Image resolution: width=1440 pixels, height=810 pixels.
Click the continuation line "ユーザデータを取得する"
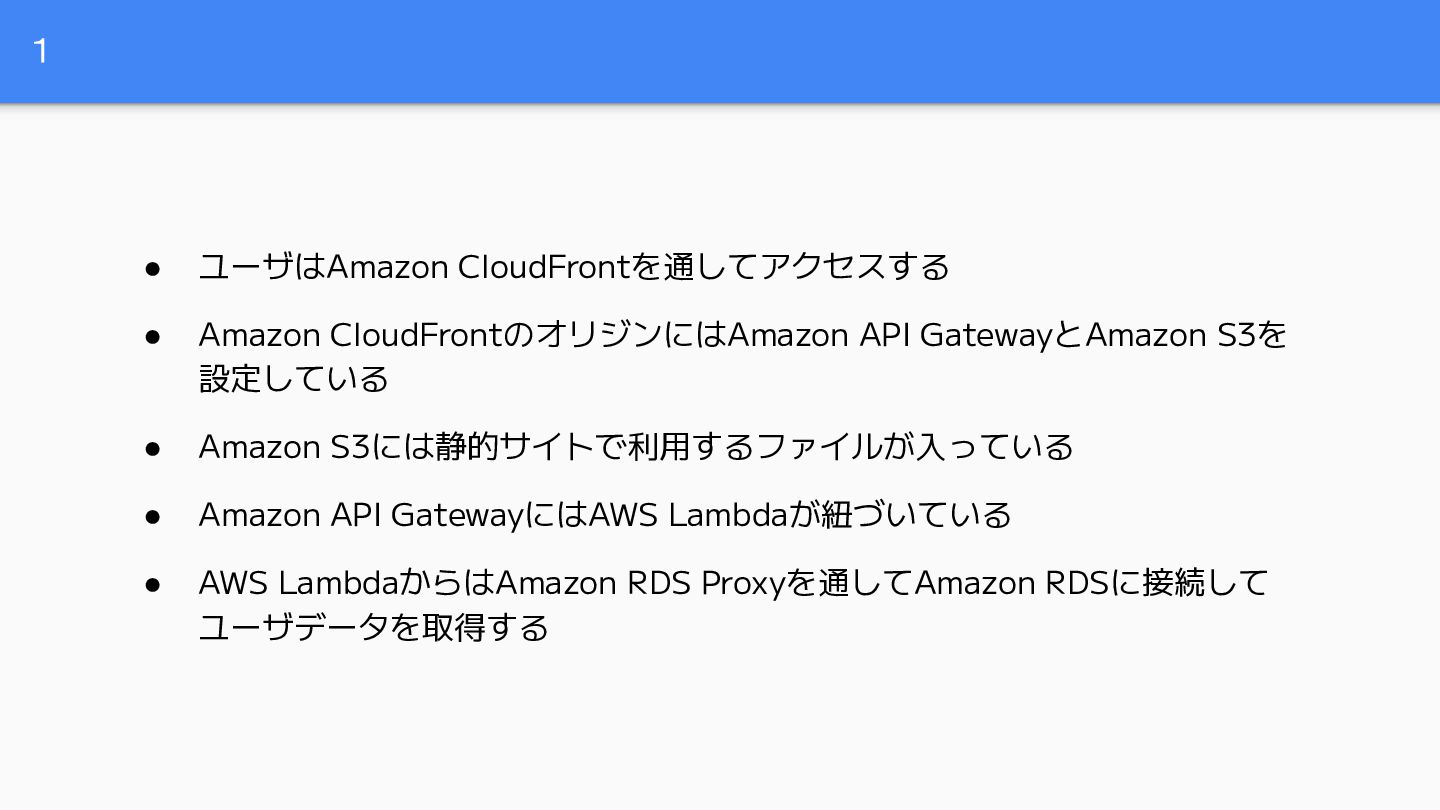(x=374, y=627)
